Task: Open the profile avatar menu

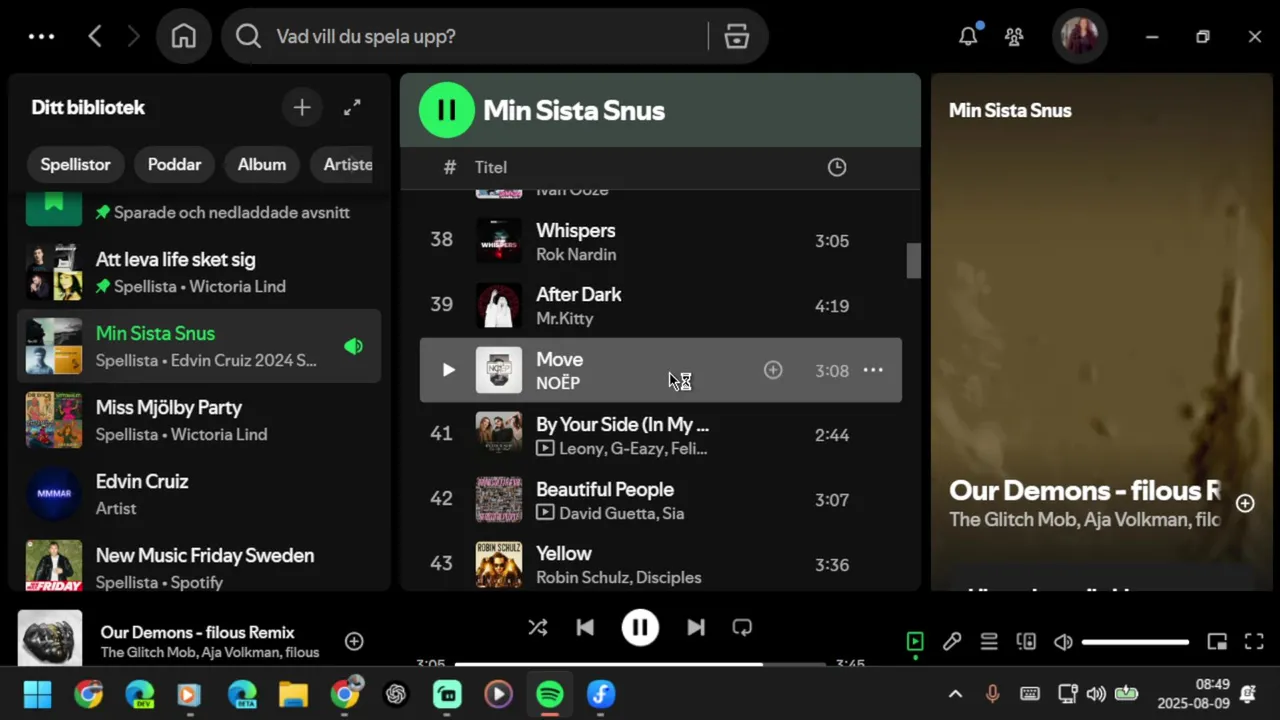Action: (1079, 36)
